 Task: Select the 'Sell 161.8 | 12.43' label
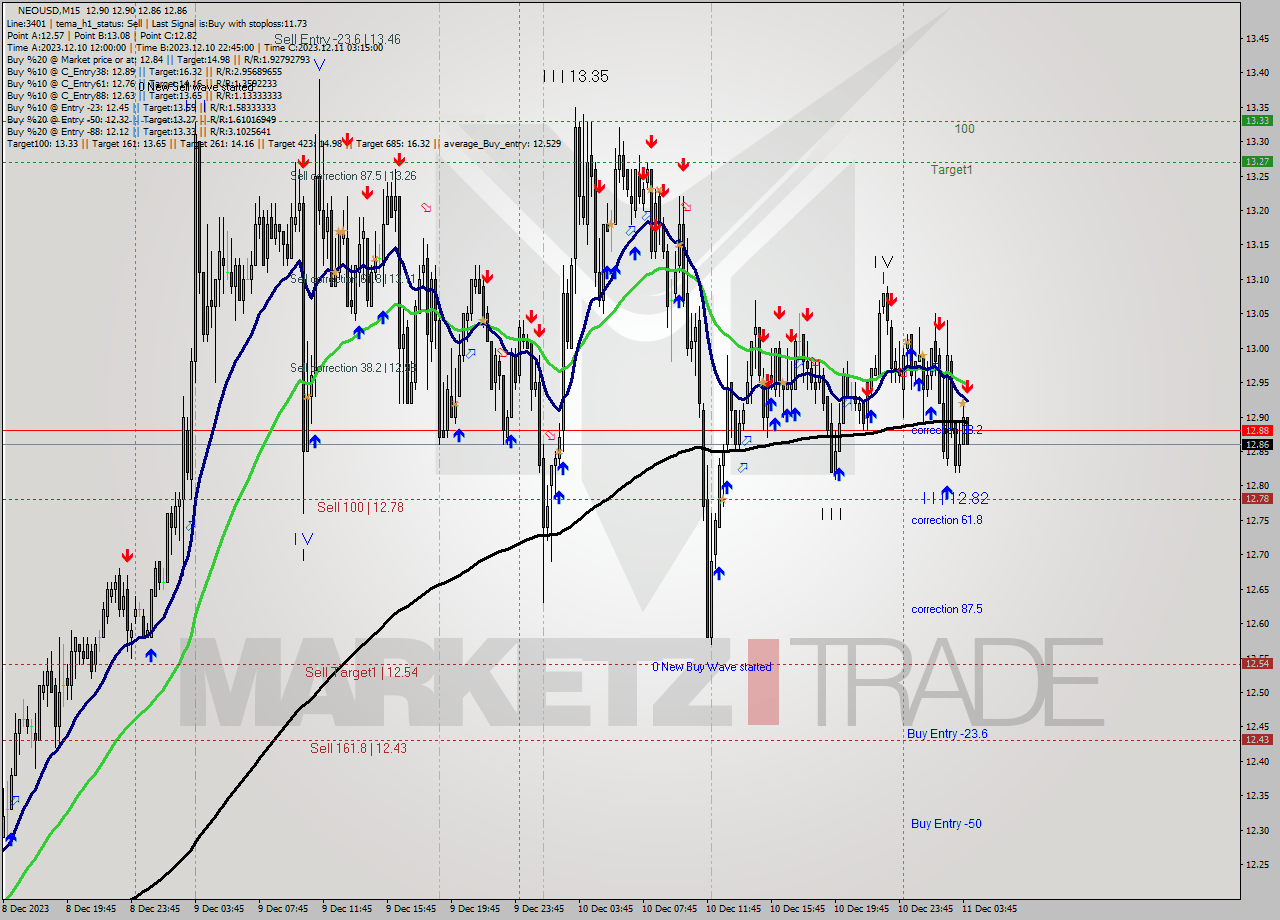pyautogui.click(x=358, y=748)
